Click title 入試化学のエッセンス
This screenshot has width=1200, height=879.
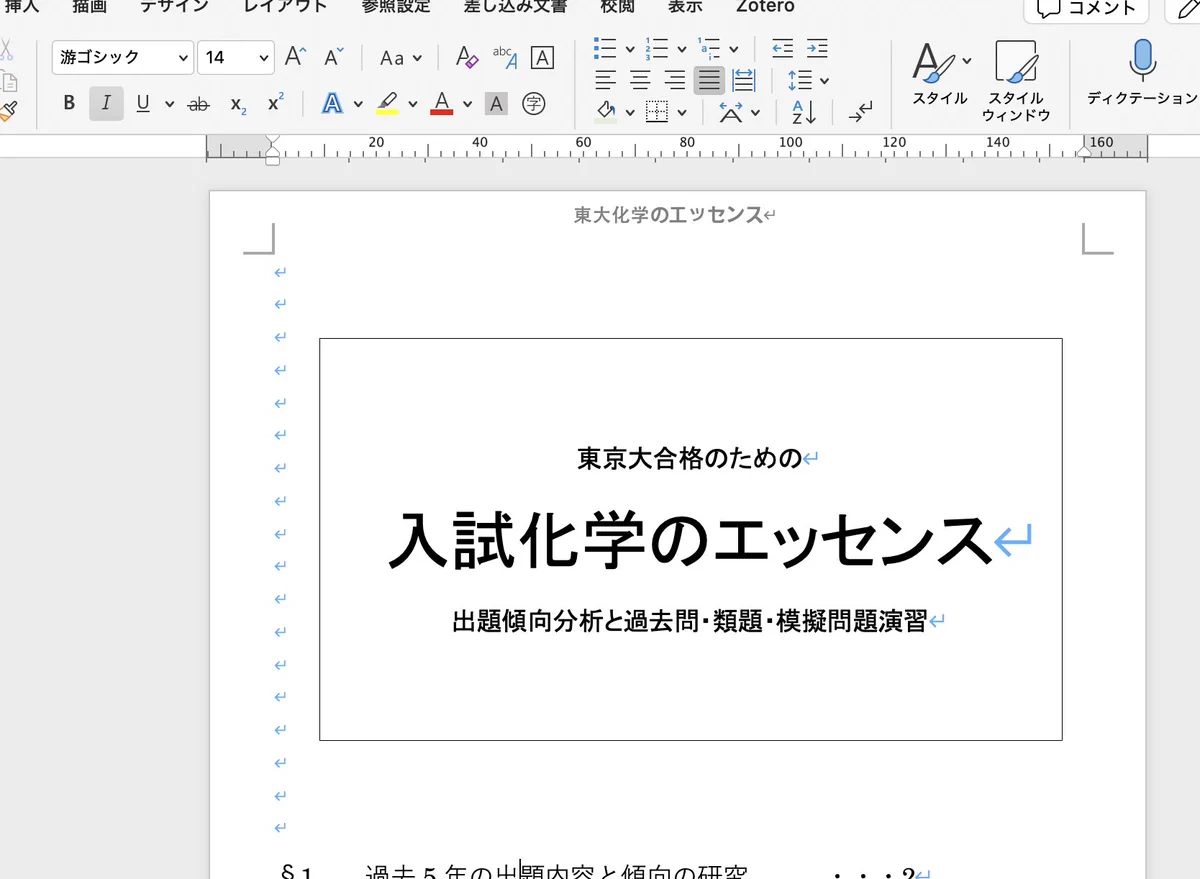point(690,540)
